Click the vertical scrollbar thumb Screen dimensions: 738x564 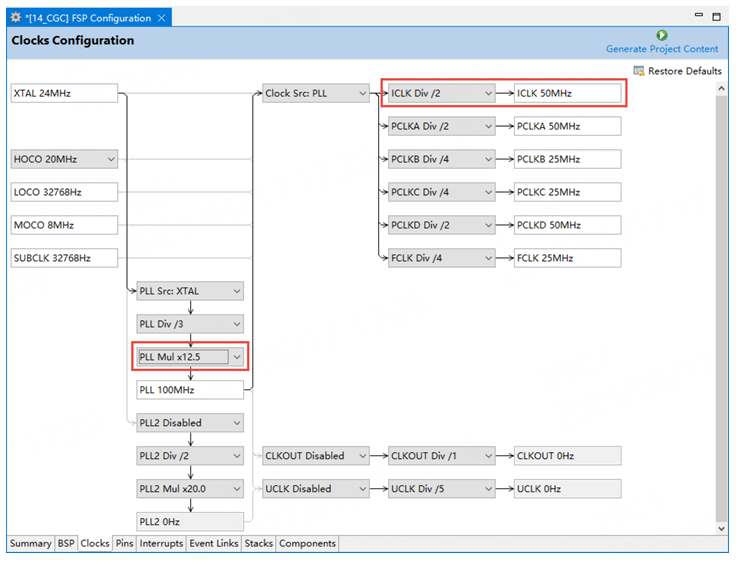click(722, 308)
